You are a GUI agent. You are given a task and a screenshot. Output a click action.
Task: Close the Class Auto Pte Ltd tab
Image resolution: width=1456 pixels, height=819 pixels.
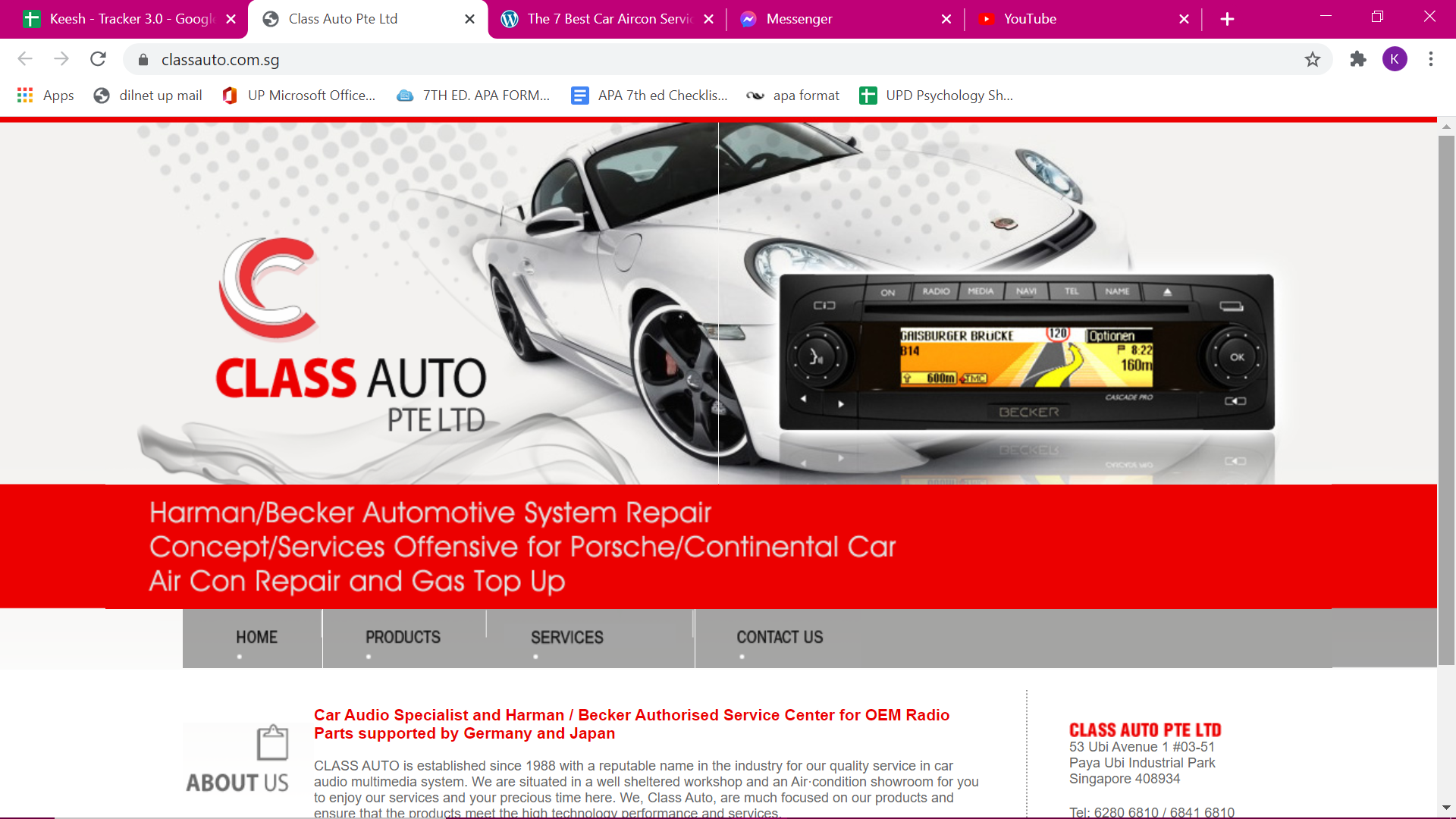pyautogui.click(x=470, y=19)
